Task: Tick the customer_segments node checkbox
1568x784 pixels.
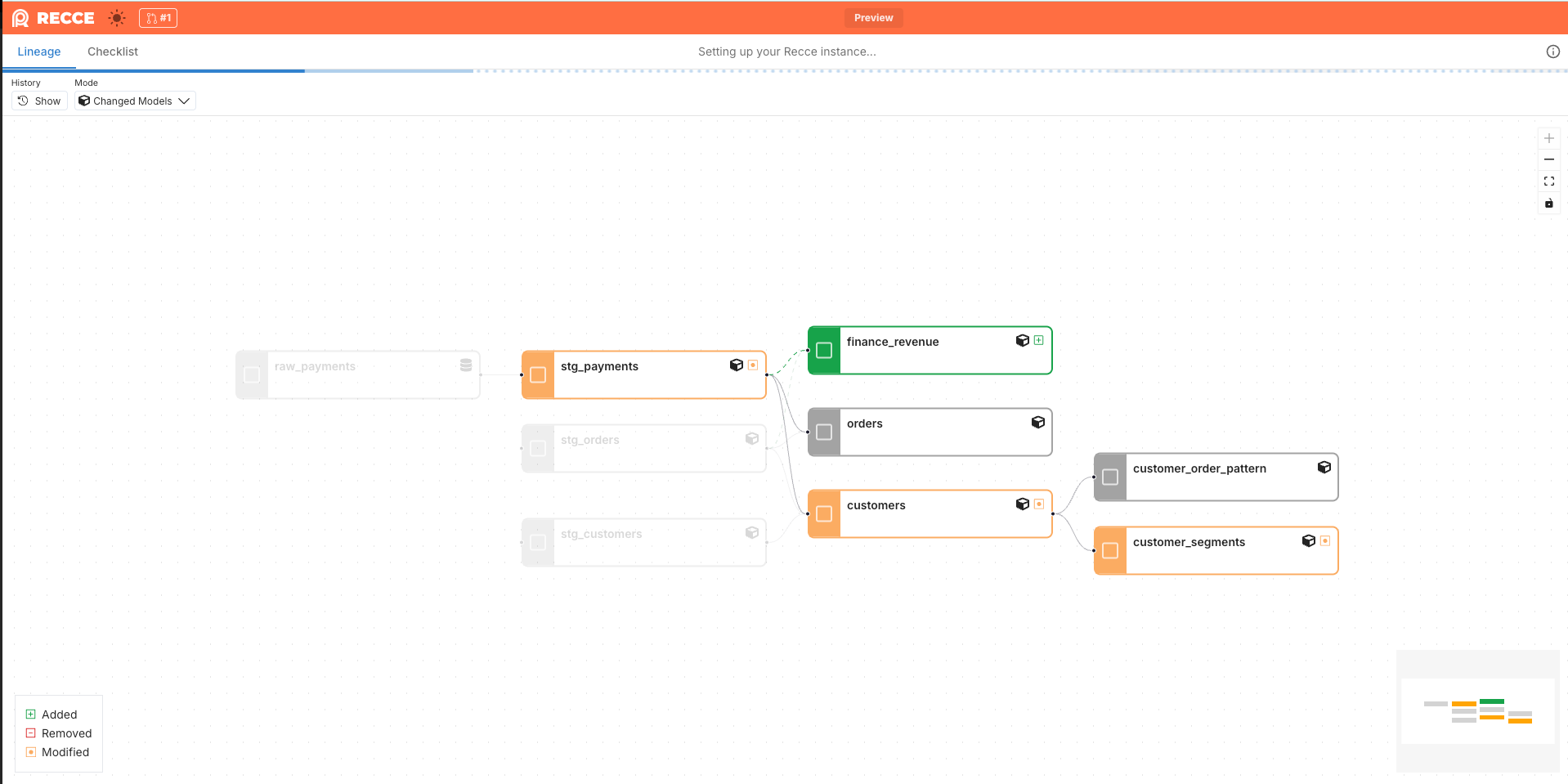Action: (1110, 551)
